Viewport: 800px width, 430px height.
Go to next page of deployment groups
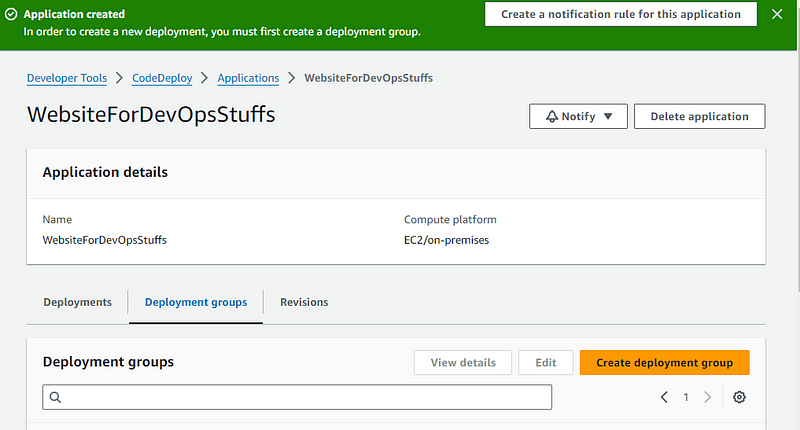(x=708, y=397)
